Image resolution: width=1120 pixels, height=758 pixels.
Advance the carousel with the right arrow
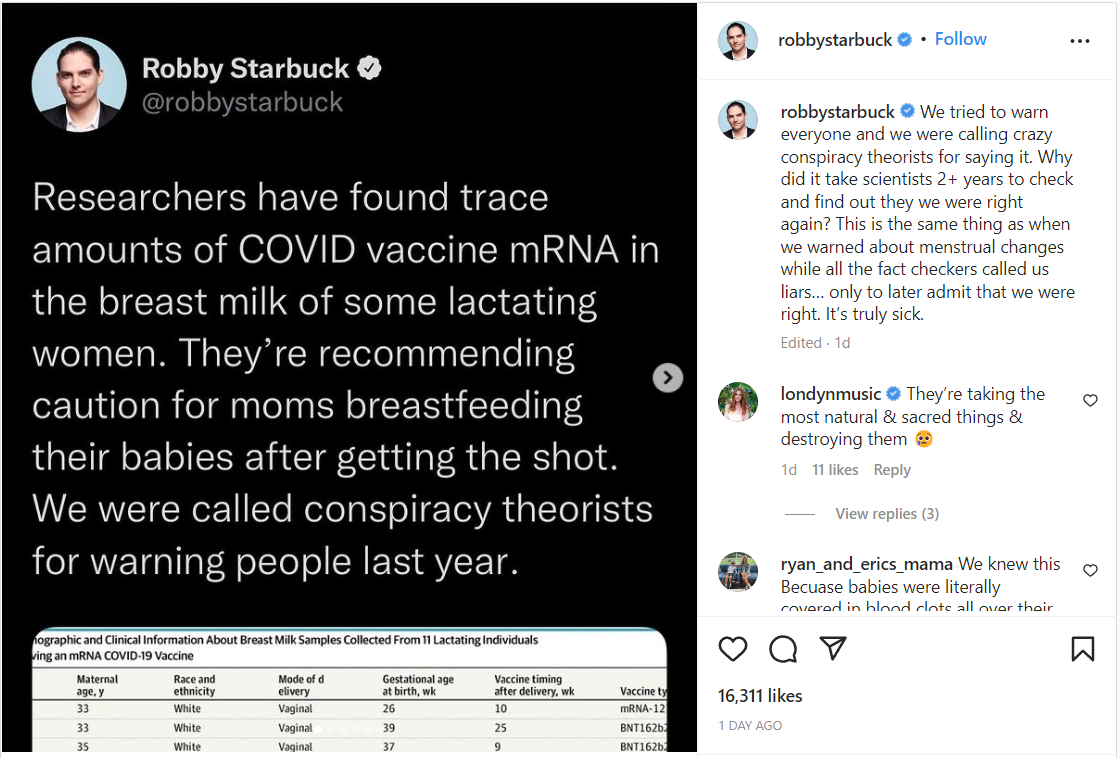(667, 377)
